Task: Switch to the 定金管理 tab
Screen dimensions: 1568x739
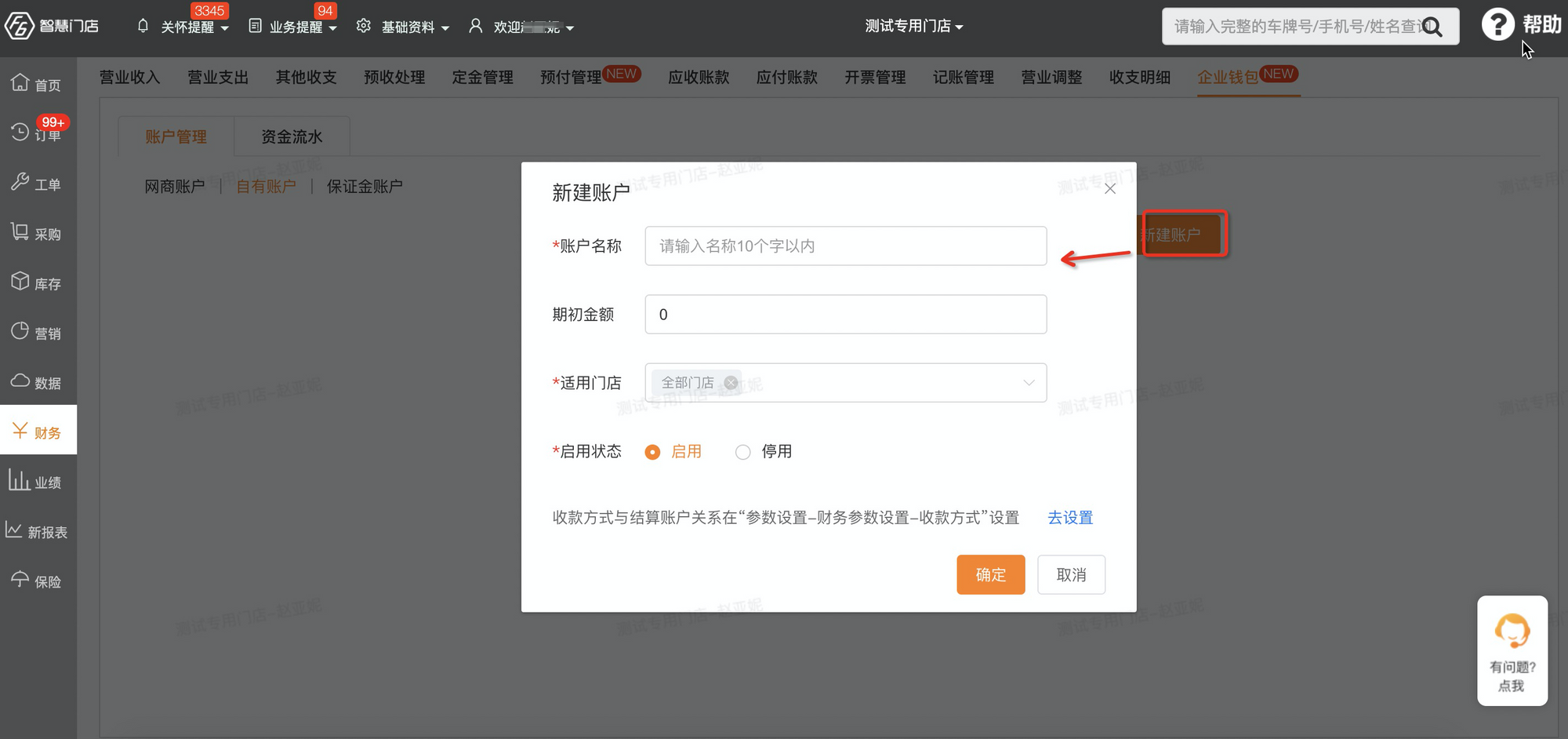Action: pyautogui.click(x=482, y=77)
